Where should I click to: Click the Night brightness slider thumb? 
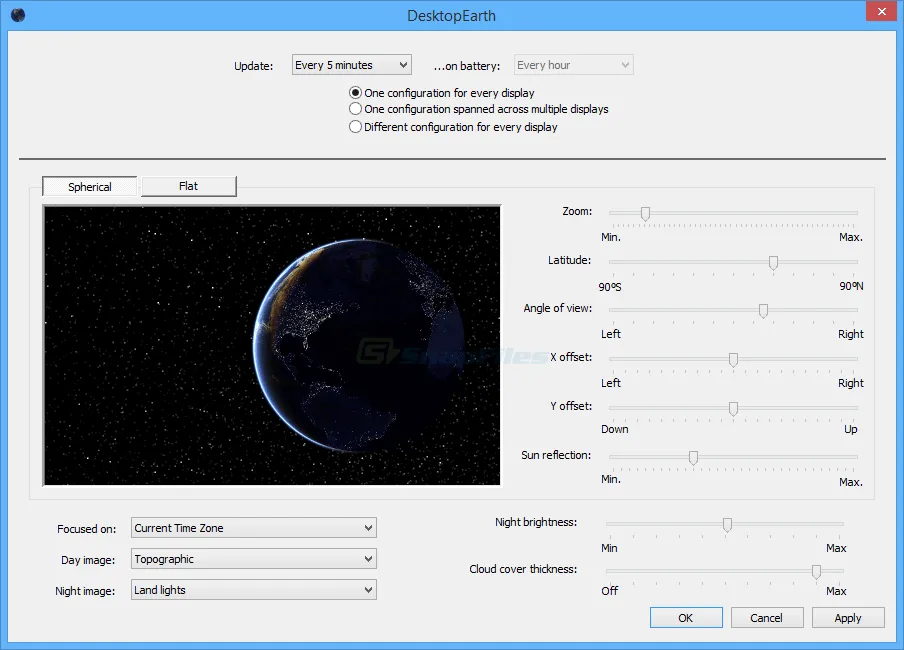click(x=728, y=525)
